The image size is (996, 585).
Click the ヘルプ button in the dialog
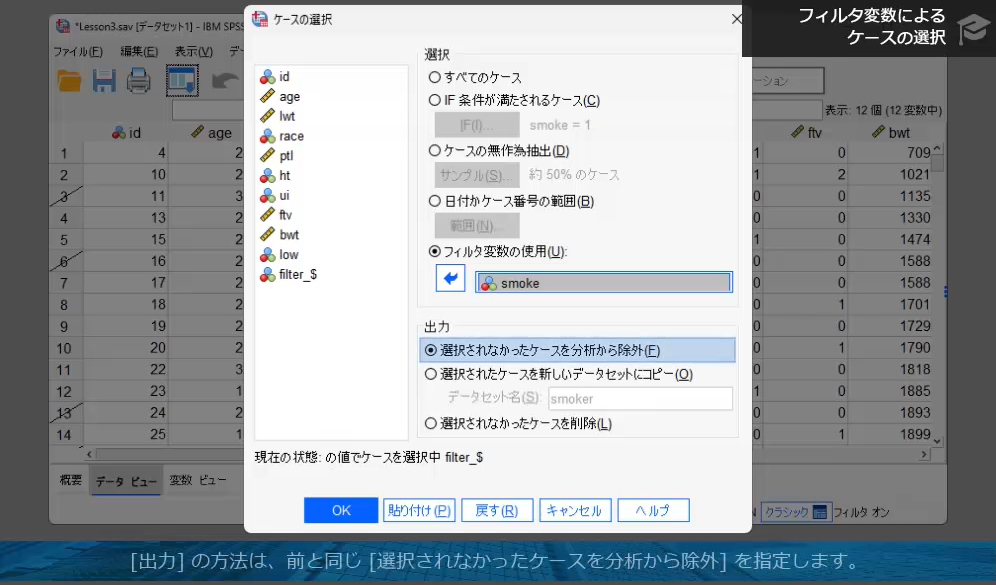coord(653,510)
